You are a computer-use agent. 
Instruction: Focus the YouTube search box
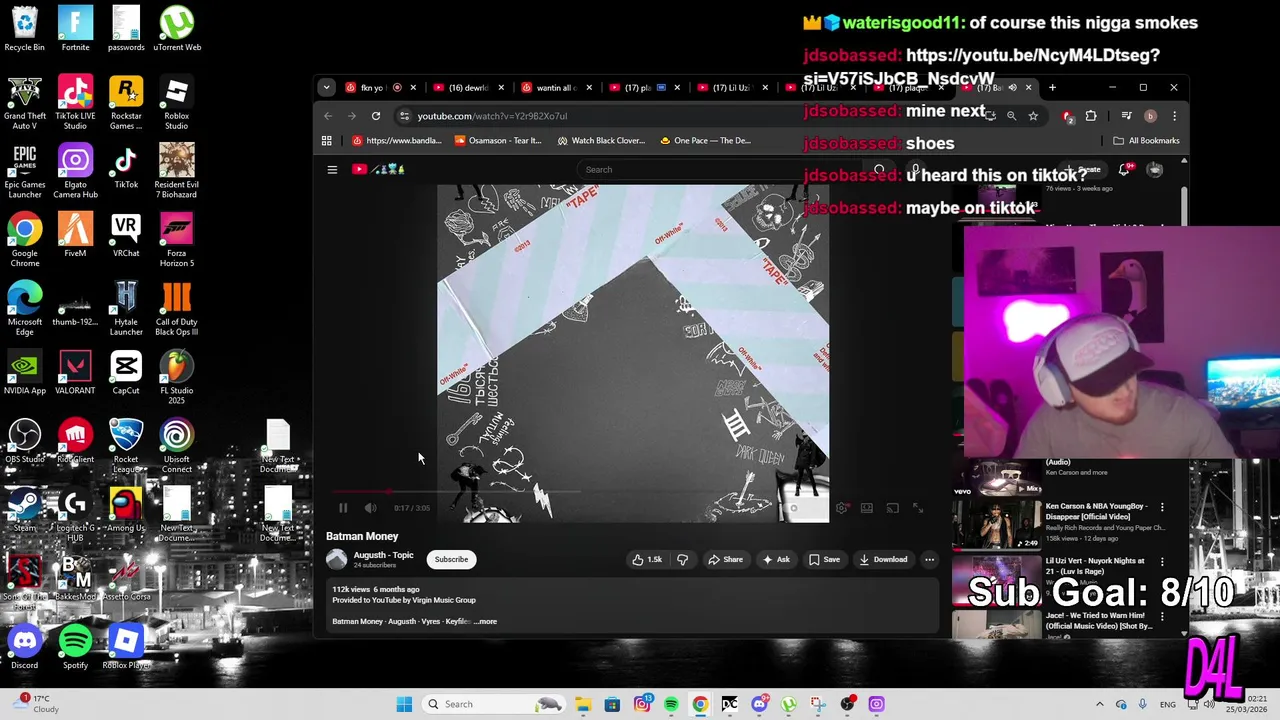(x=720, y=169)
